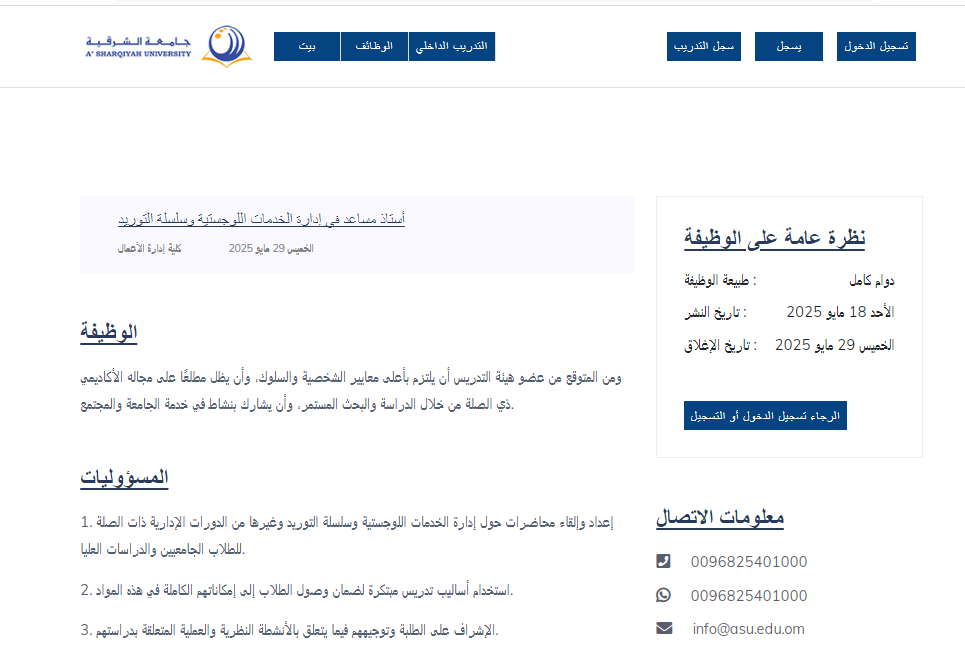Click the تسجيل الدخول login button

tap(876, 46)
